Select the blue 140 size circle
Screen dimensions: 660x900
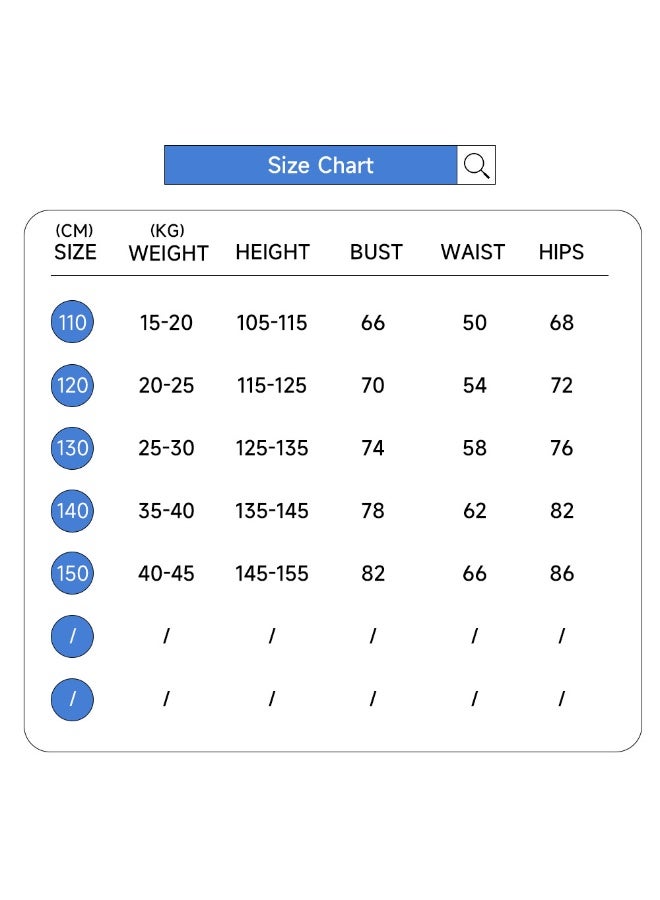coord(72,511)
